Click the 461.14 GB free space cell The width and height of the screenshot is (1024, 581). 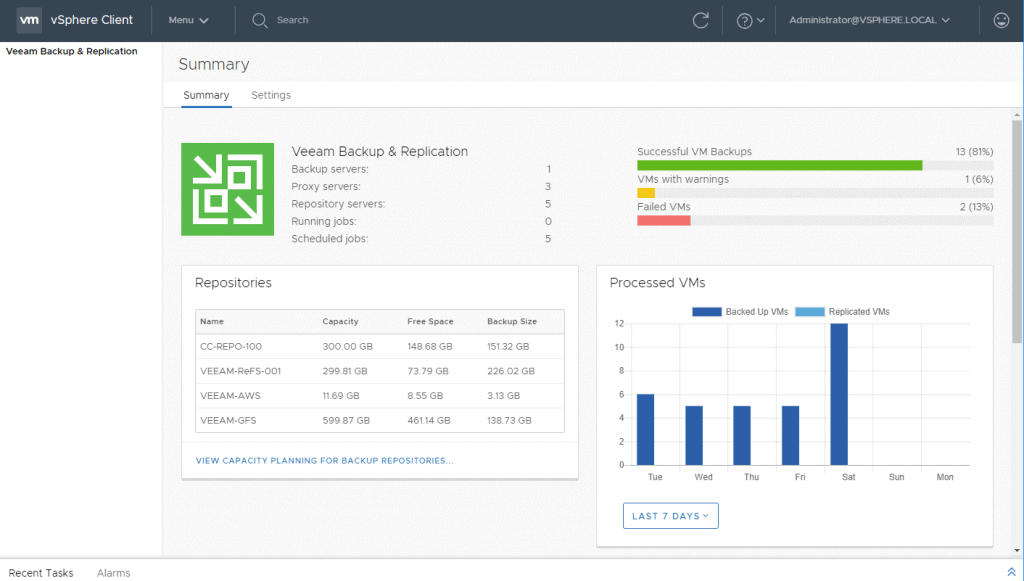coord(429,420)
